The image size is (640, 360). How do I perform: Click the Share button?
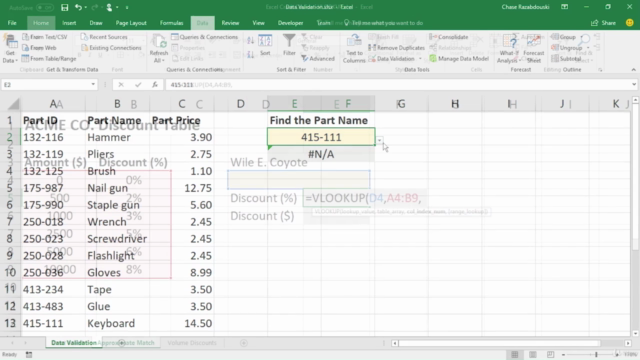click(604, 23)
